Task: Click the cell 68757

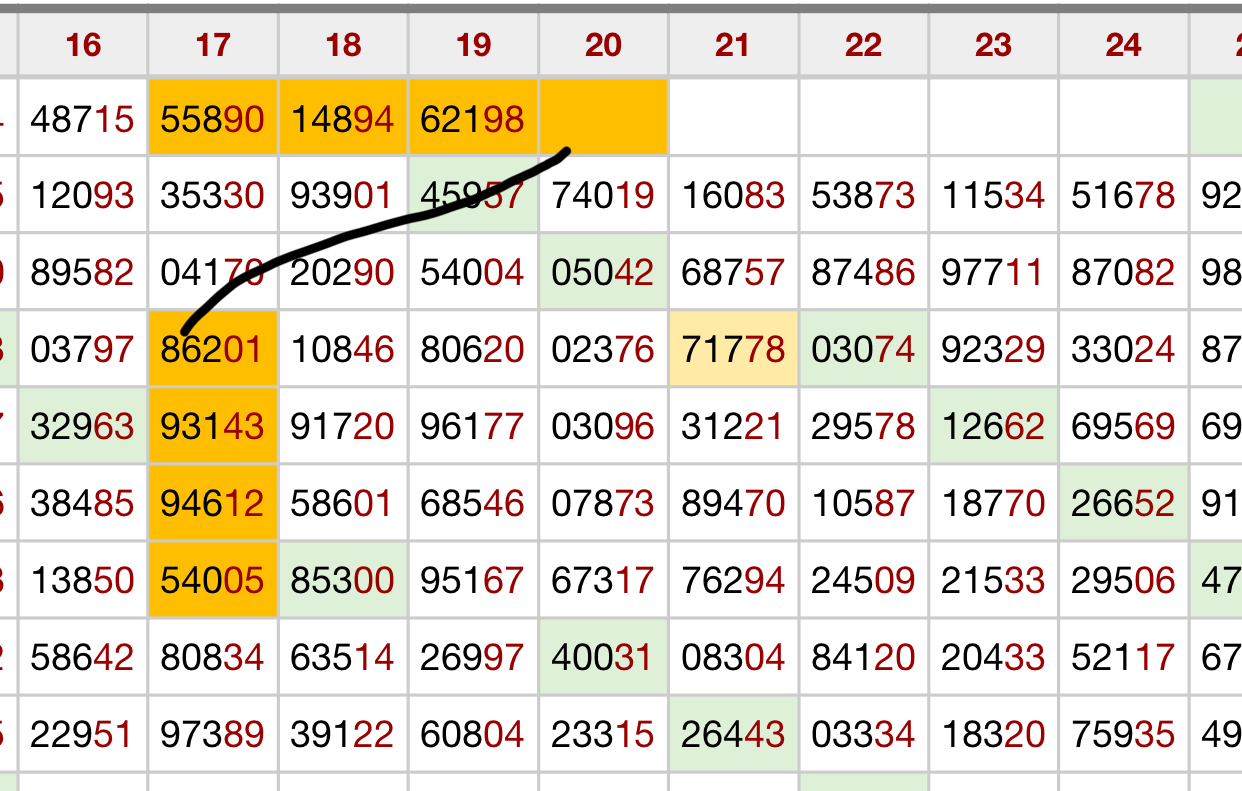Action: (x=733, y=272)
